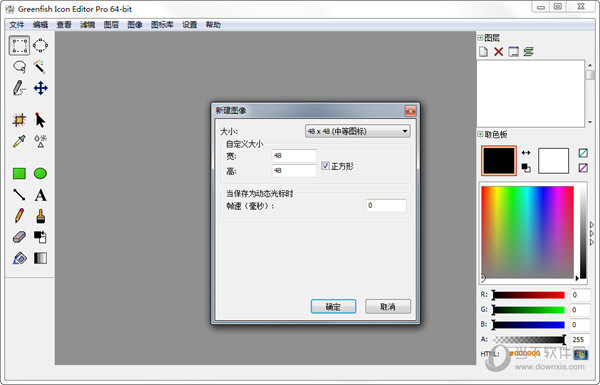Open the 文件 menu
This screenshot has width=600, height=385.
(16, 25)
